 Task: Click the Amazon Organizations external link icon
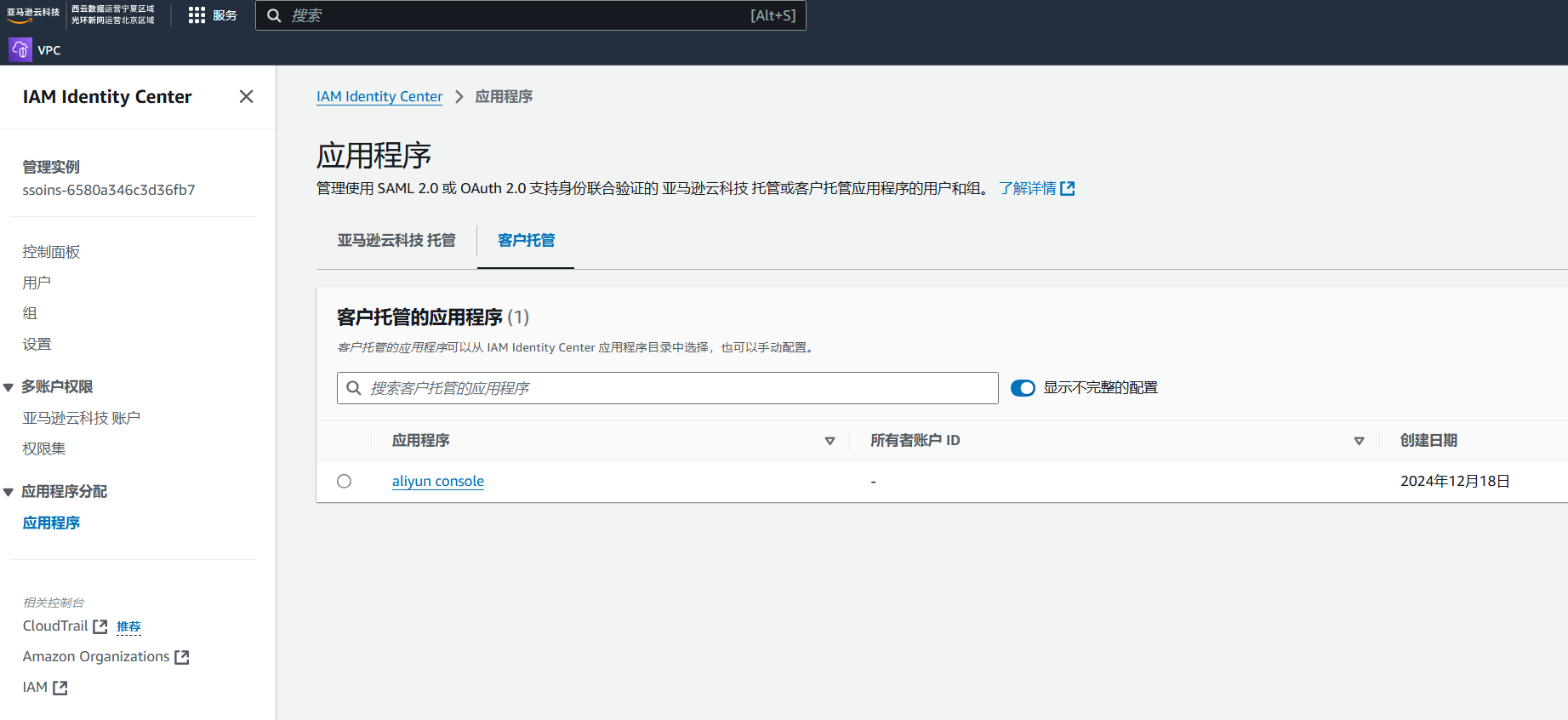pos(182,657)
